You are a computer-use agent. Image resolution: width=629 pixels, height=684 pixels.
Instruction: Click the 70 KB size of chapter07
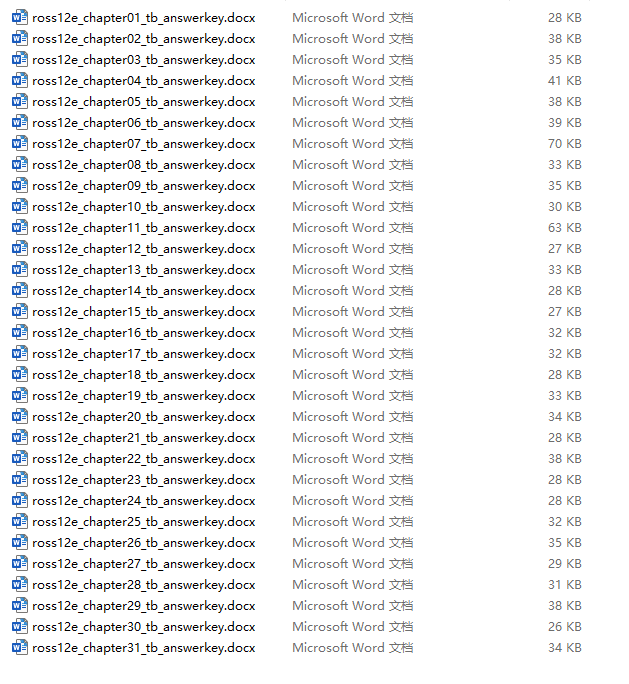click(x=565, y=144)
